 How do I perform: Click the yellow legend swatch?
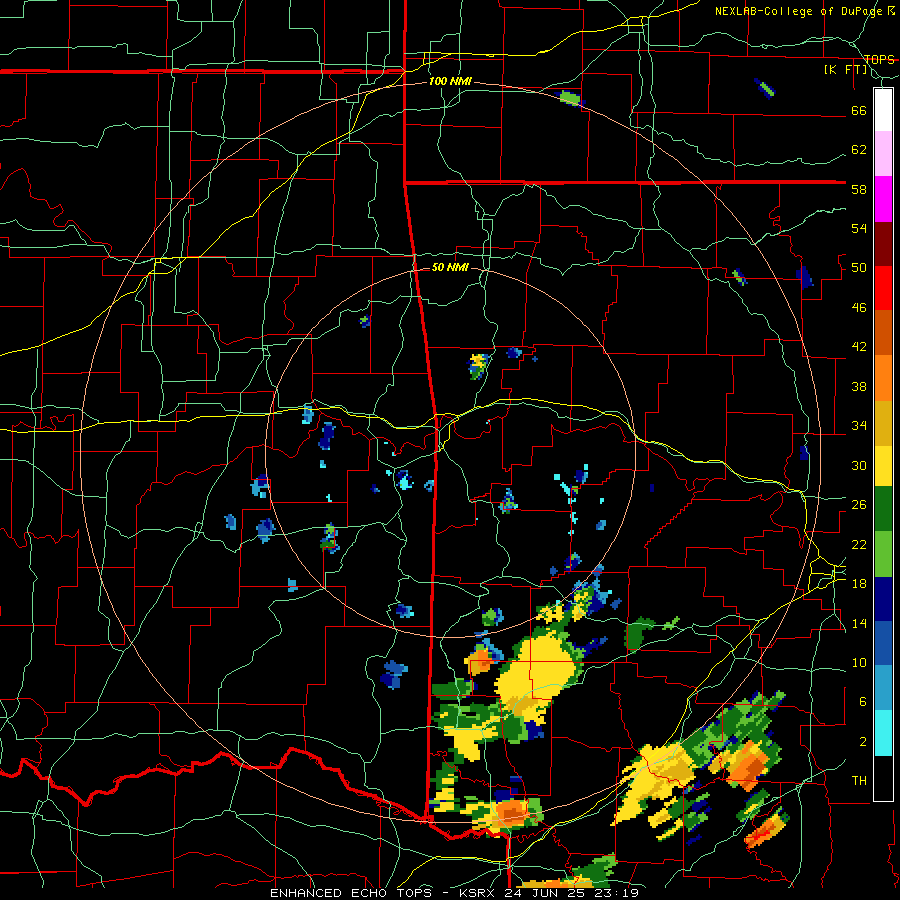tap(883, 466)
